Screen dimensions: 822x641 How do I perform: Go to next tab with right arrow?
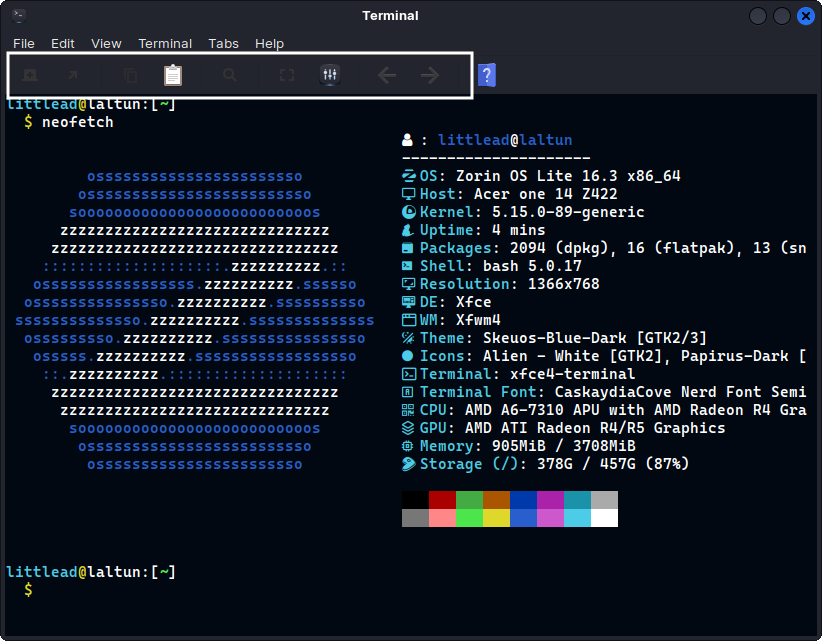[430, 75]
